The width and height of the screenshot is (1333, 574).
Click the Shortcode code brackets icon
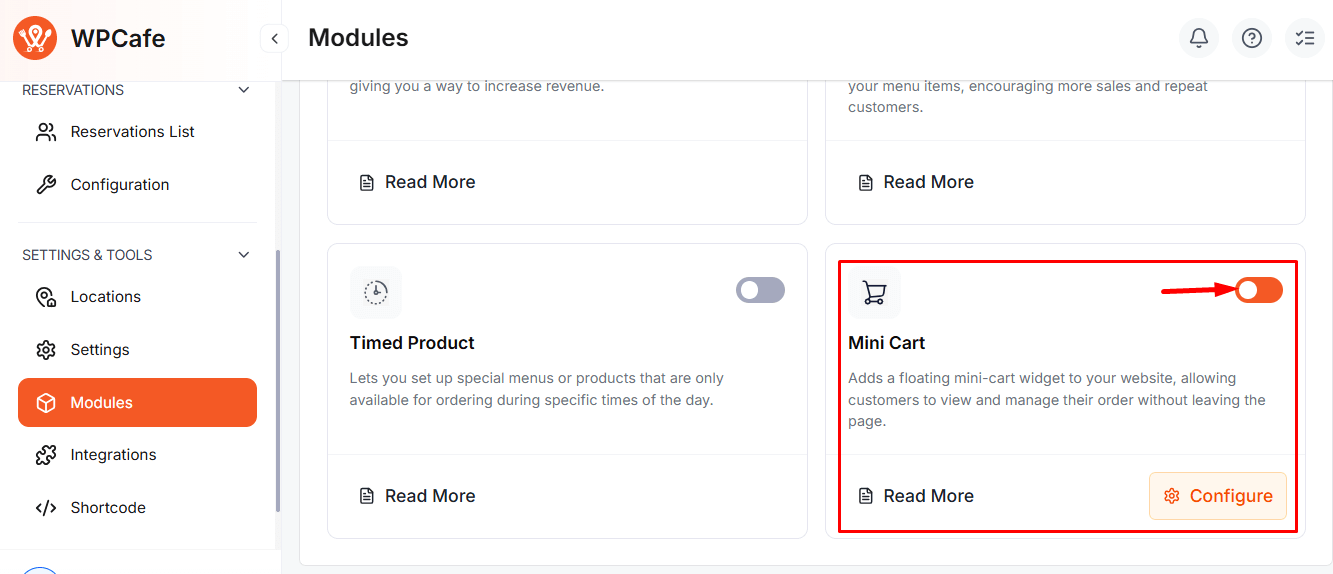46,508
